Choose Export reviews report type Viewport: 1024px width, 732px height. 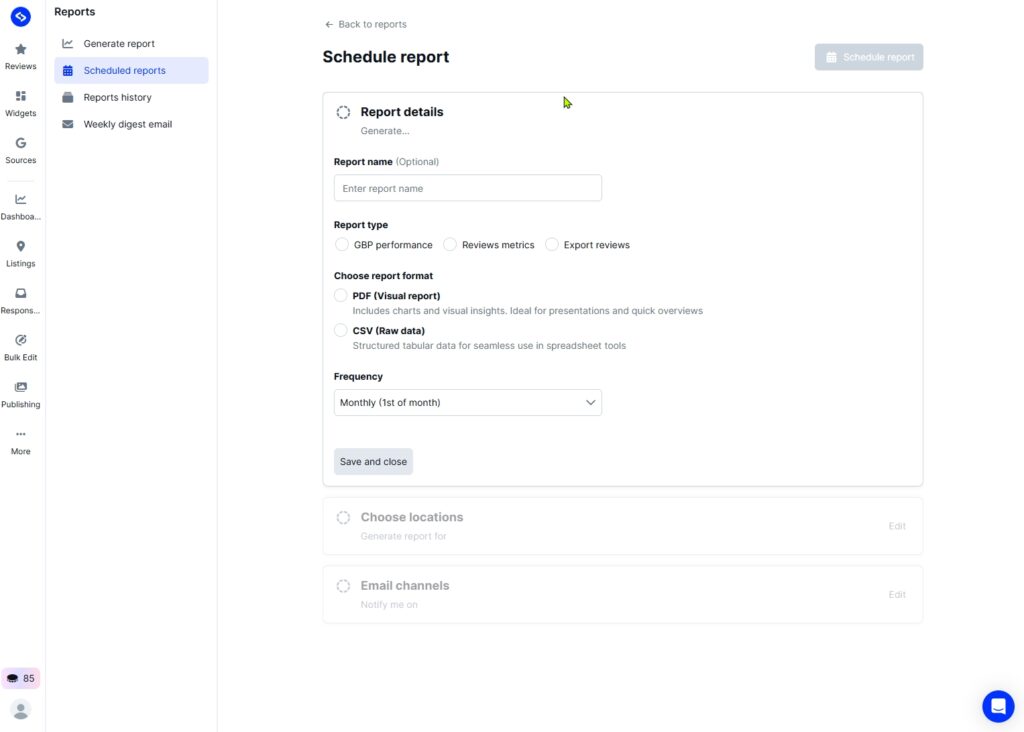click(x=552, y=245)
